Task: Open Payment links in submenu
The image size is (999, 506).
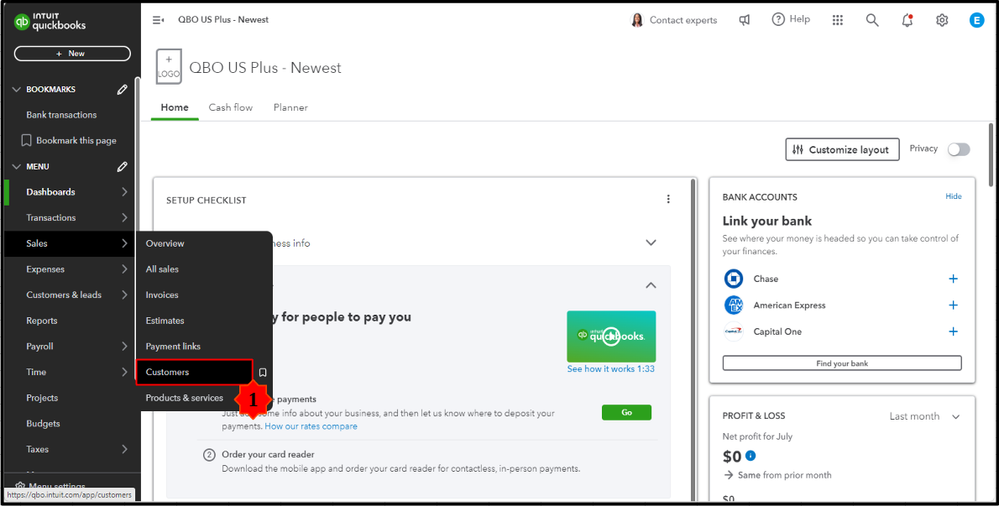Action: pyautogui.click(x=173, y=347)
